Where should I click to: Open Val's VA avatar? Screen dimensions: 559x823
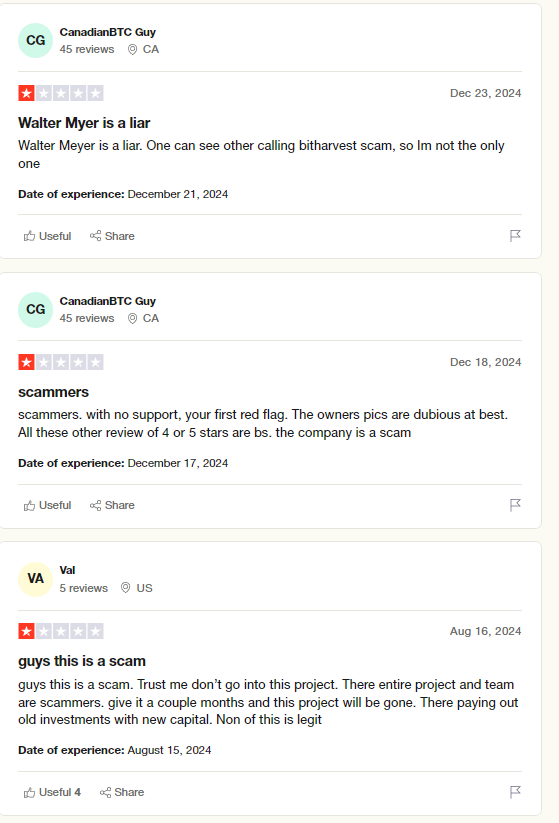[35, 579]
